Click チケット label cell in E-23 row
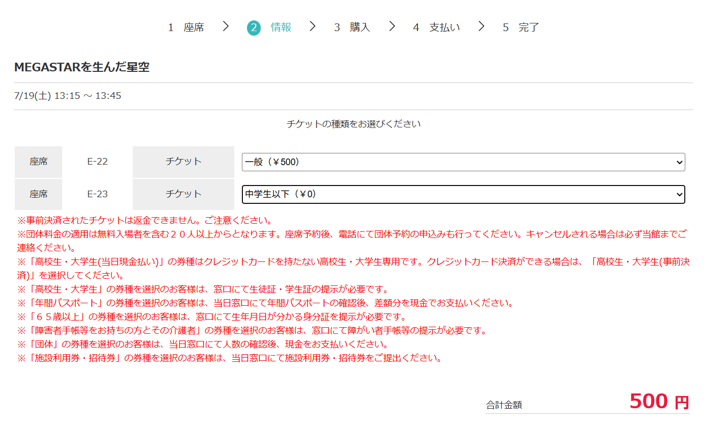Screen dimensions: 720x422 click(183, 194)
